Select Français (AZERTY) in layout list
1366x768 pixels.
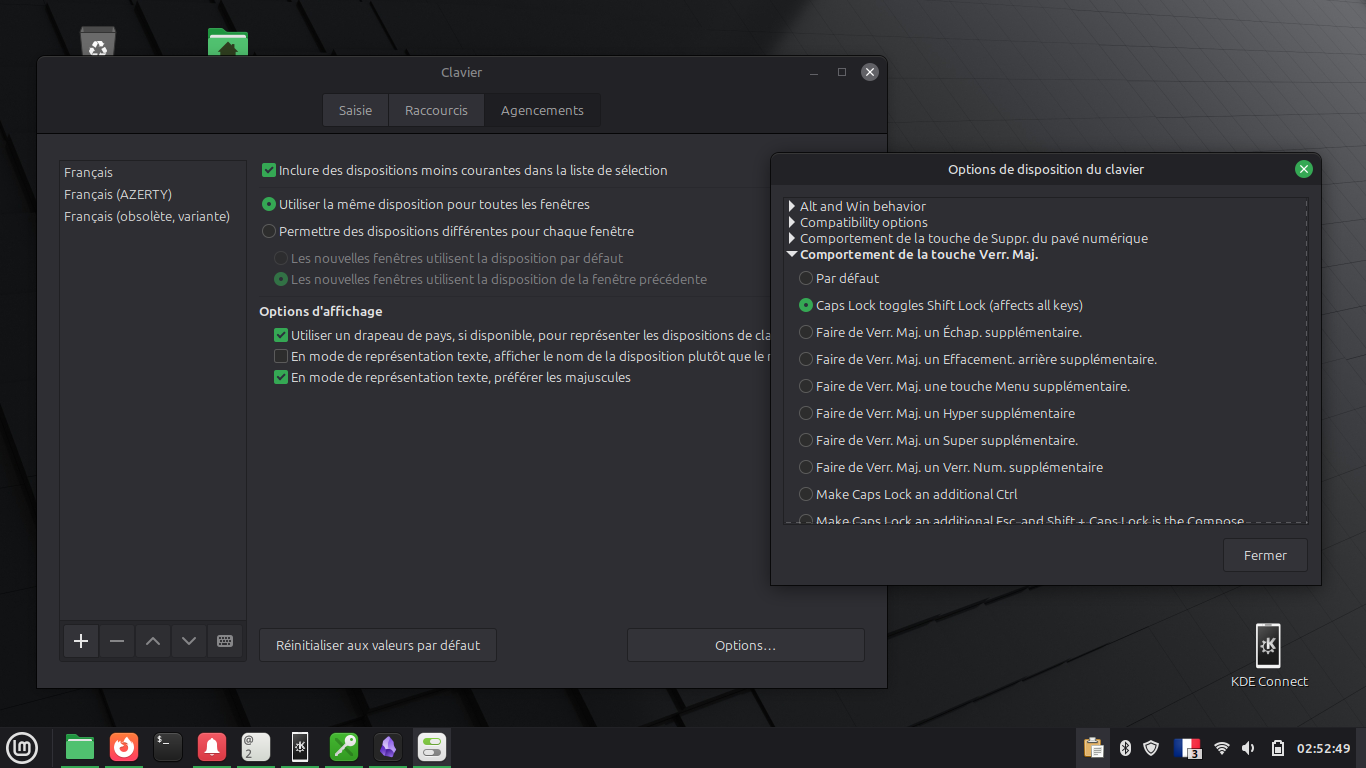coord(118,195)
